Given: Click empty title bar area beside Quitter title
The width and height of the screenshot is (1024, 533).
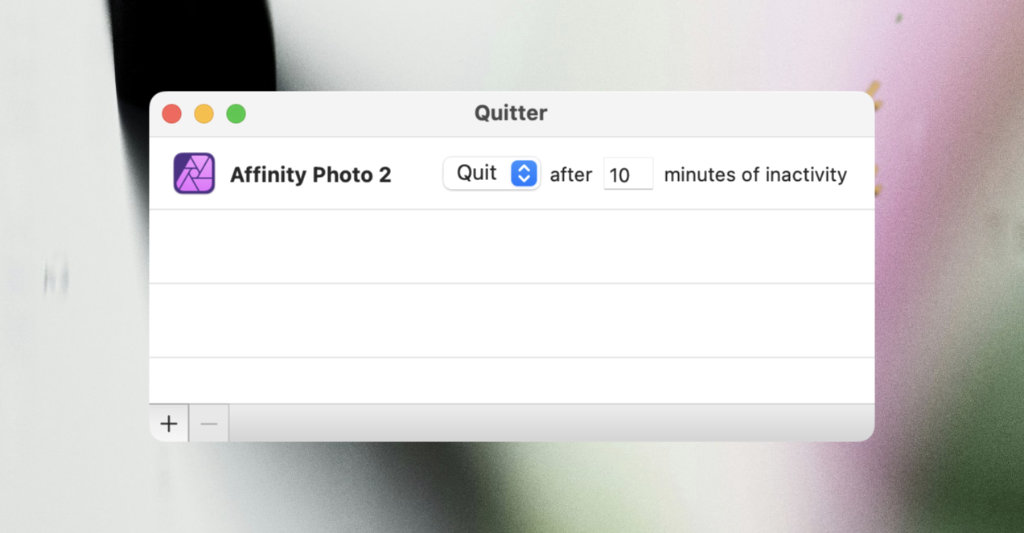Looking at the screenshot, I should tap(700, 114).
